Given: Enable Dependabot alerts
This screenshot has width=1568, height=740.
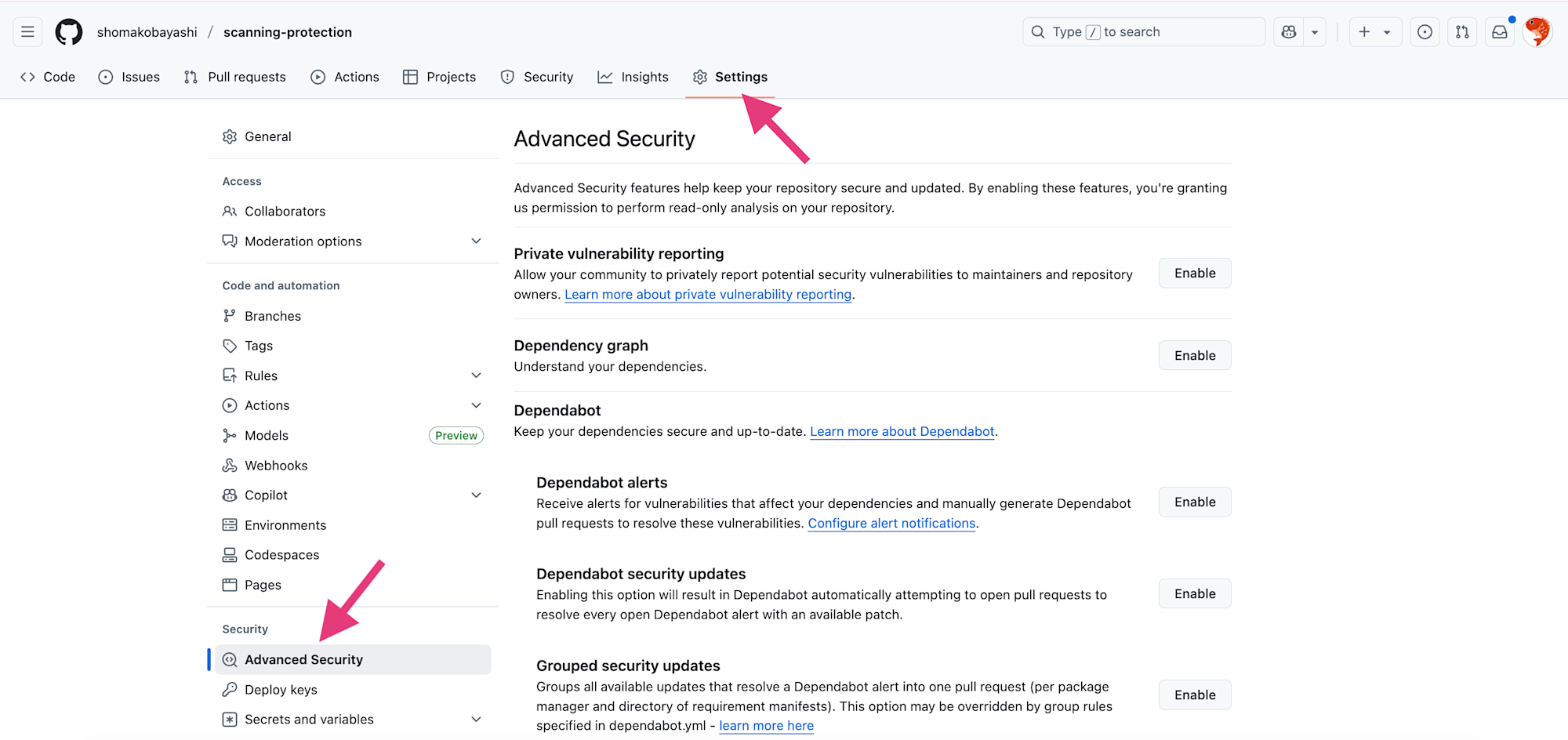Looking at the screenshot, I should pyautogui.click(x=1195, y=502).
